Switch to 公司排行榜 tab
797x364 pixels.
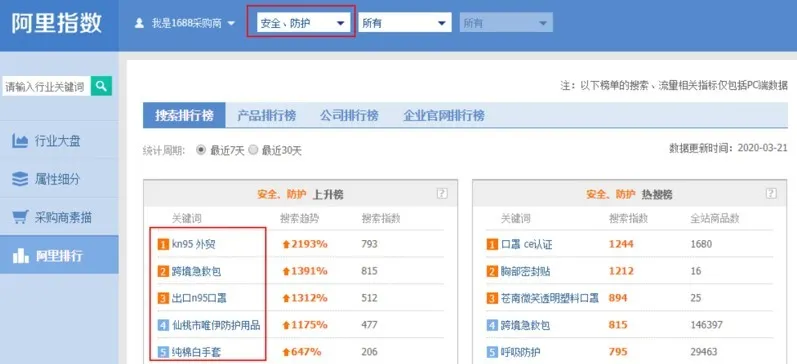pos(349,115)
